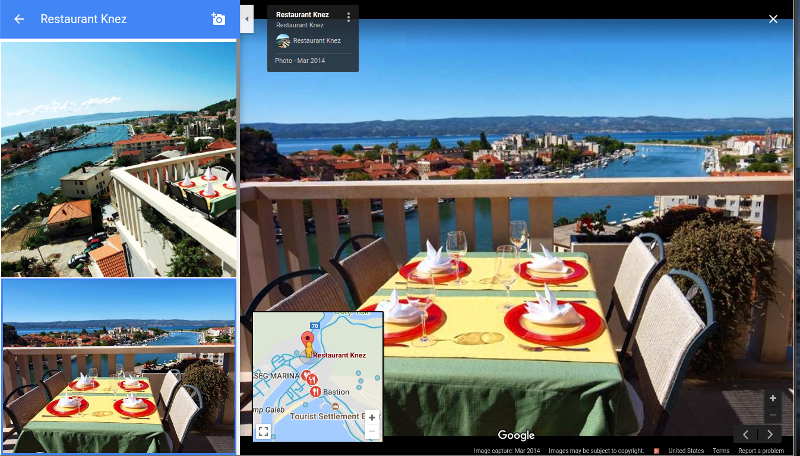
Task: Expand the mini map to fullscreen
Action: (x=264, y=431)
